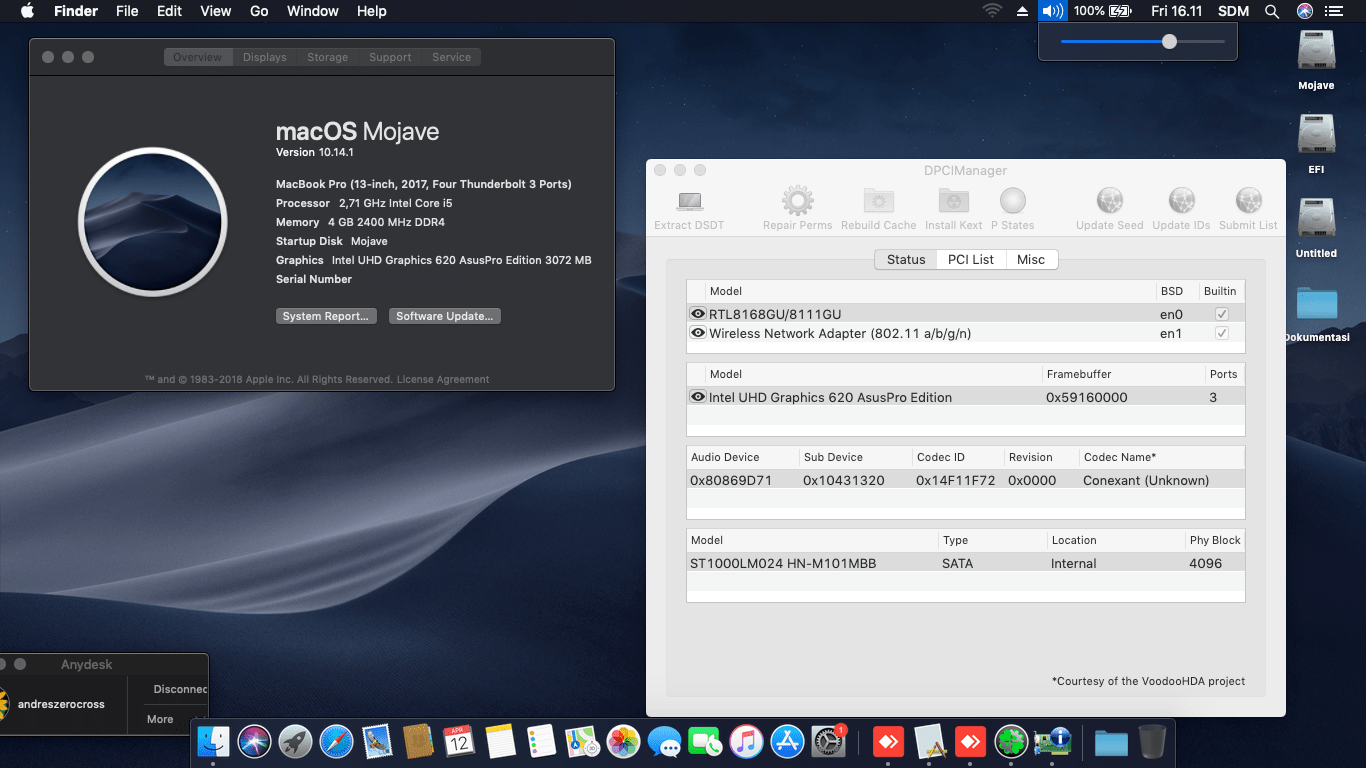Screen dimensions: 1366x768
Task: Click the Update IDs icon
Action: click(1181, 205)
